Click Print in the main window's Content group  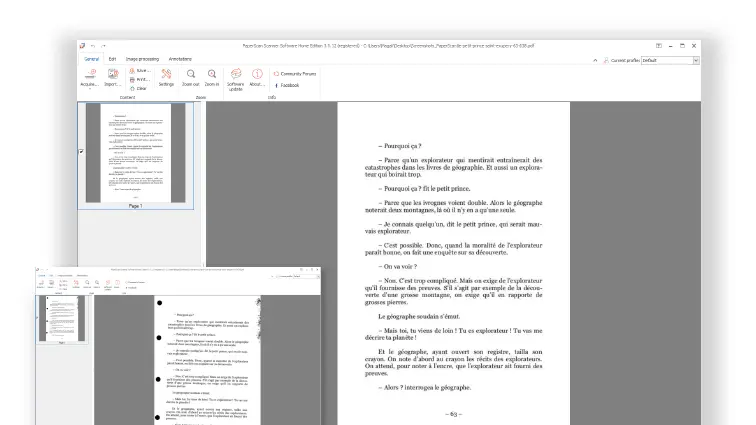pos(140,80)
